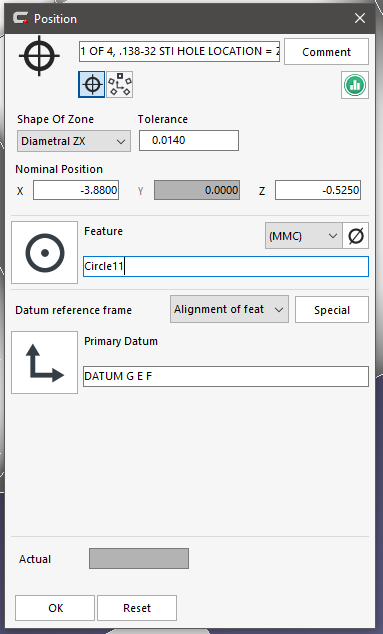The width and height of the screenshot is (383, 634).
Task: Click the Z nominal position field
Action: coord(318,190)
